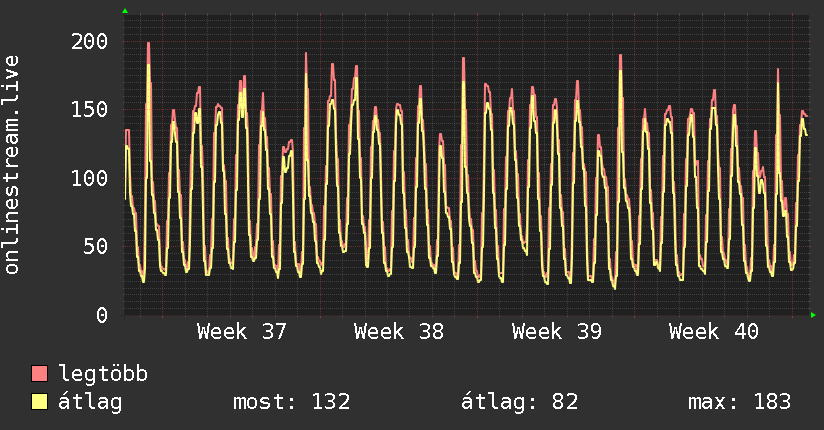The image size is (824, 430).
Task: Click the 'átlag: 82' statistic
Action: pyautogui.click(x=519, y=402)
